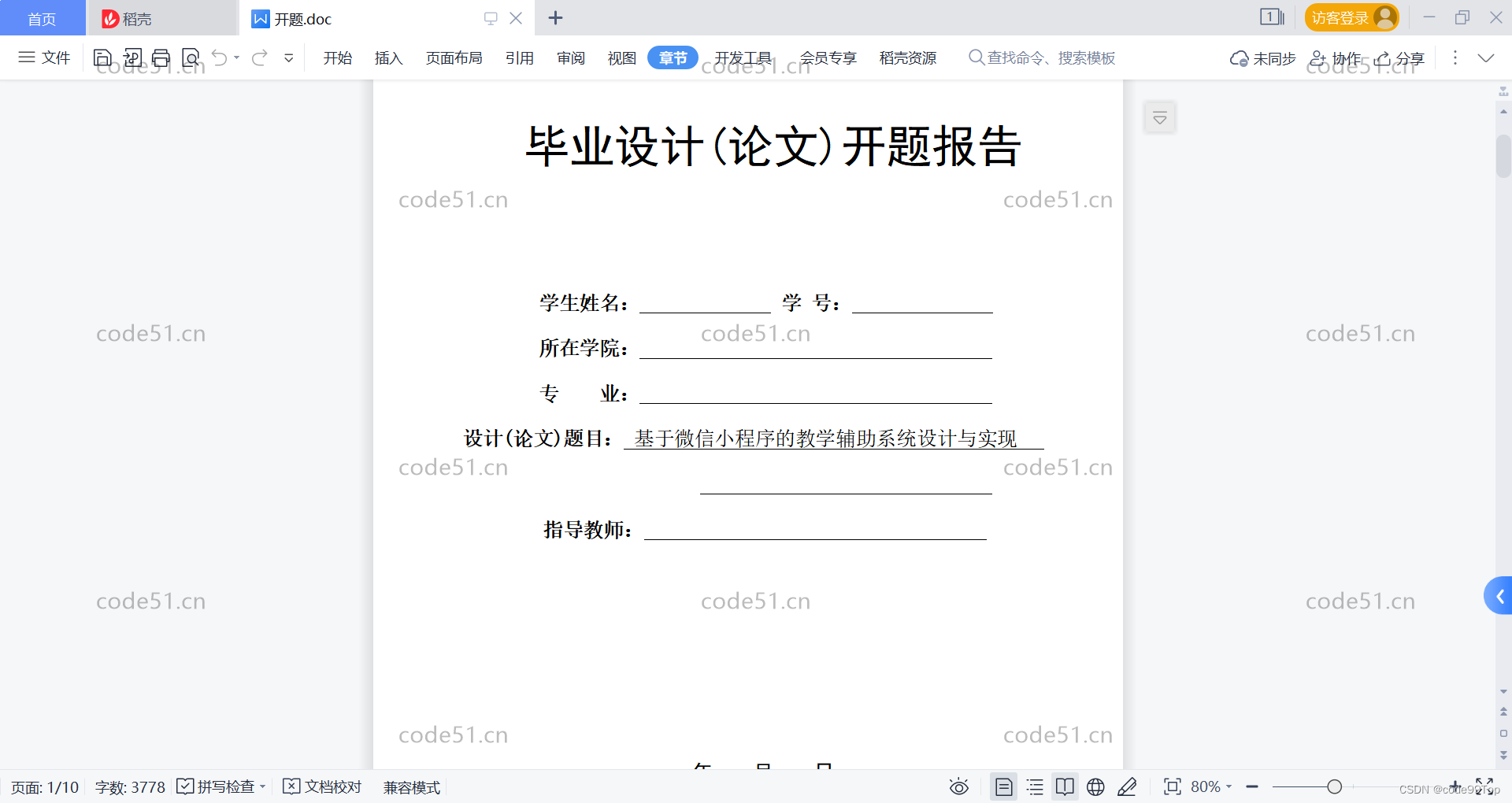Switch to the 首页 home tab
The image size is (1512, 803).
(x=43, y=18)
